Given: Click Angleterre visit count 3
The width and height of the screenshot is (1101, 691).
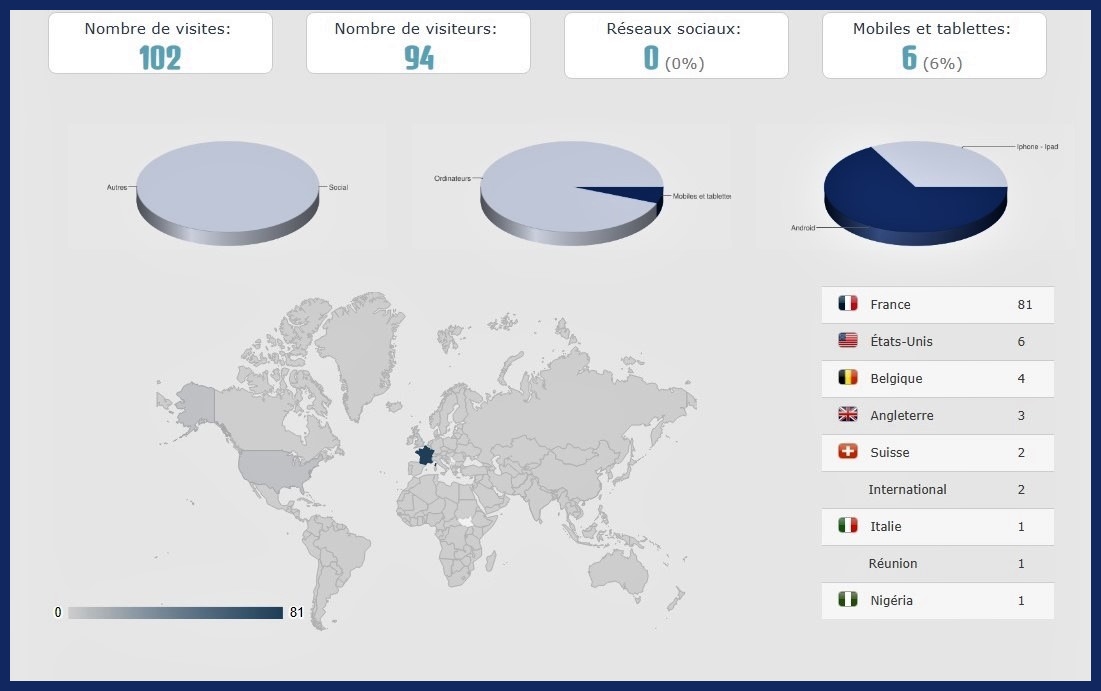Looking at the screenshot, I should pos(1021,416).
